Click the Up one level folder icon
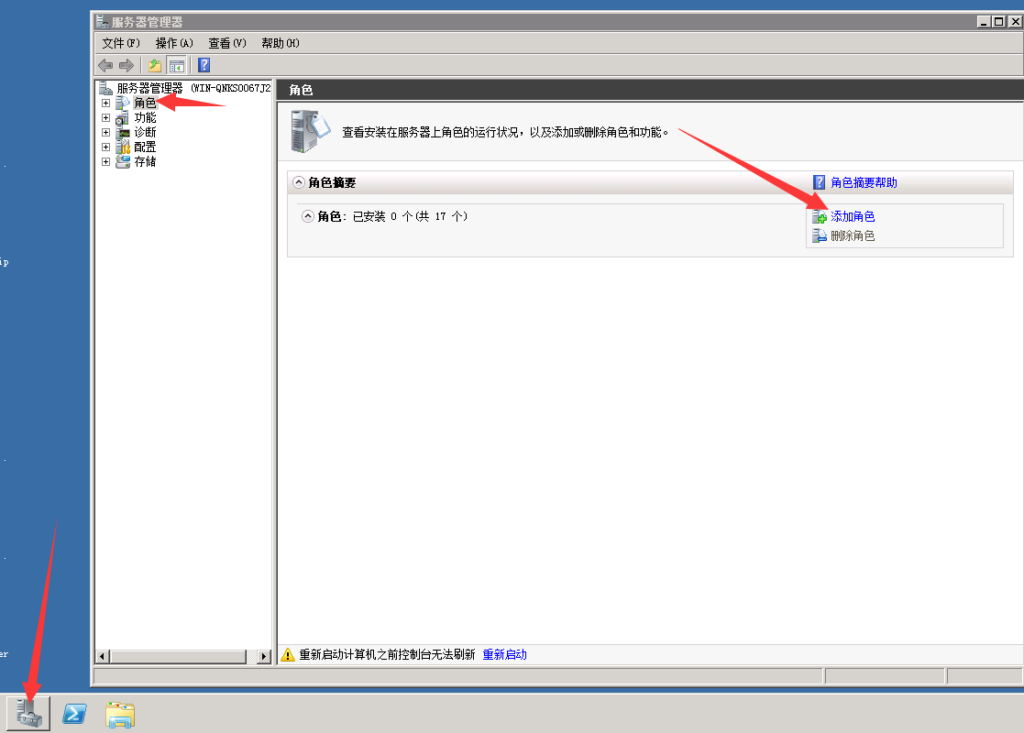Image resolution: width=1024 pixels, height=733 pixels. click(x=155, y=65)
